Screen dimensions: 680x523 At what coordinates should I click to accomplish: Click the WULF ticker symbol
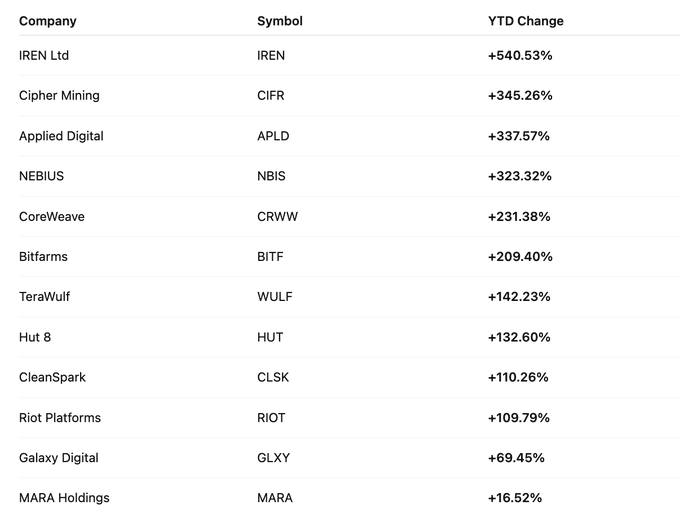(273, 297)
